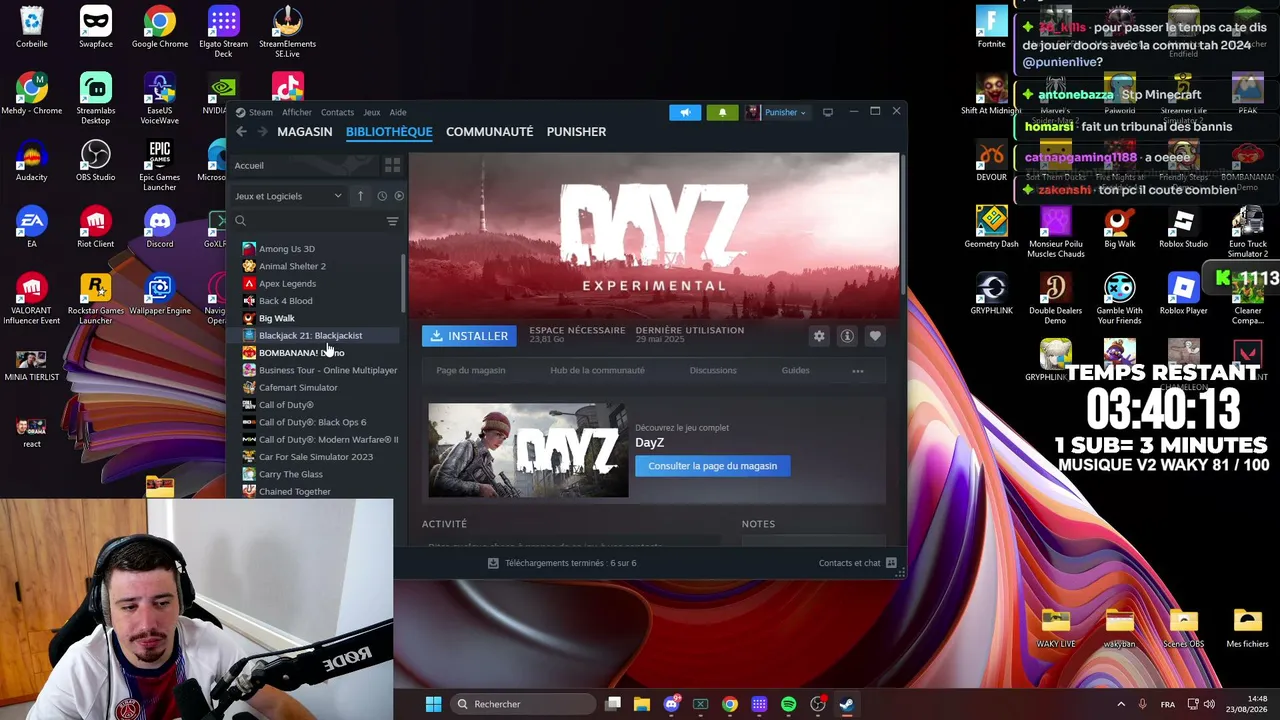Filter to ready-to-play games icon
This screenshot has width=1280, height=720.
399,196
